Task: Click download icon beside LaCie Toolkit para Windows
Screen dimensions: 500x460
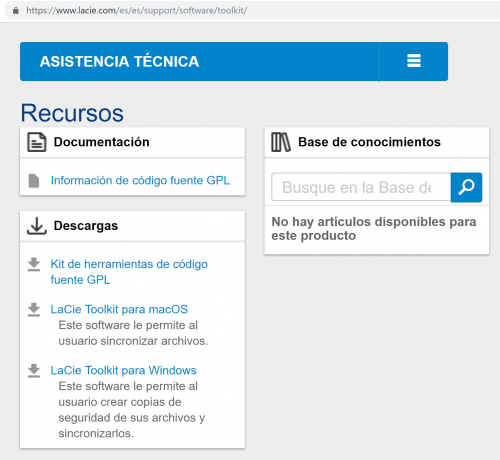Action: tap(34, 371)
